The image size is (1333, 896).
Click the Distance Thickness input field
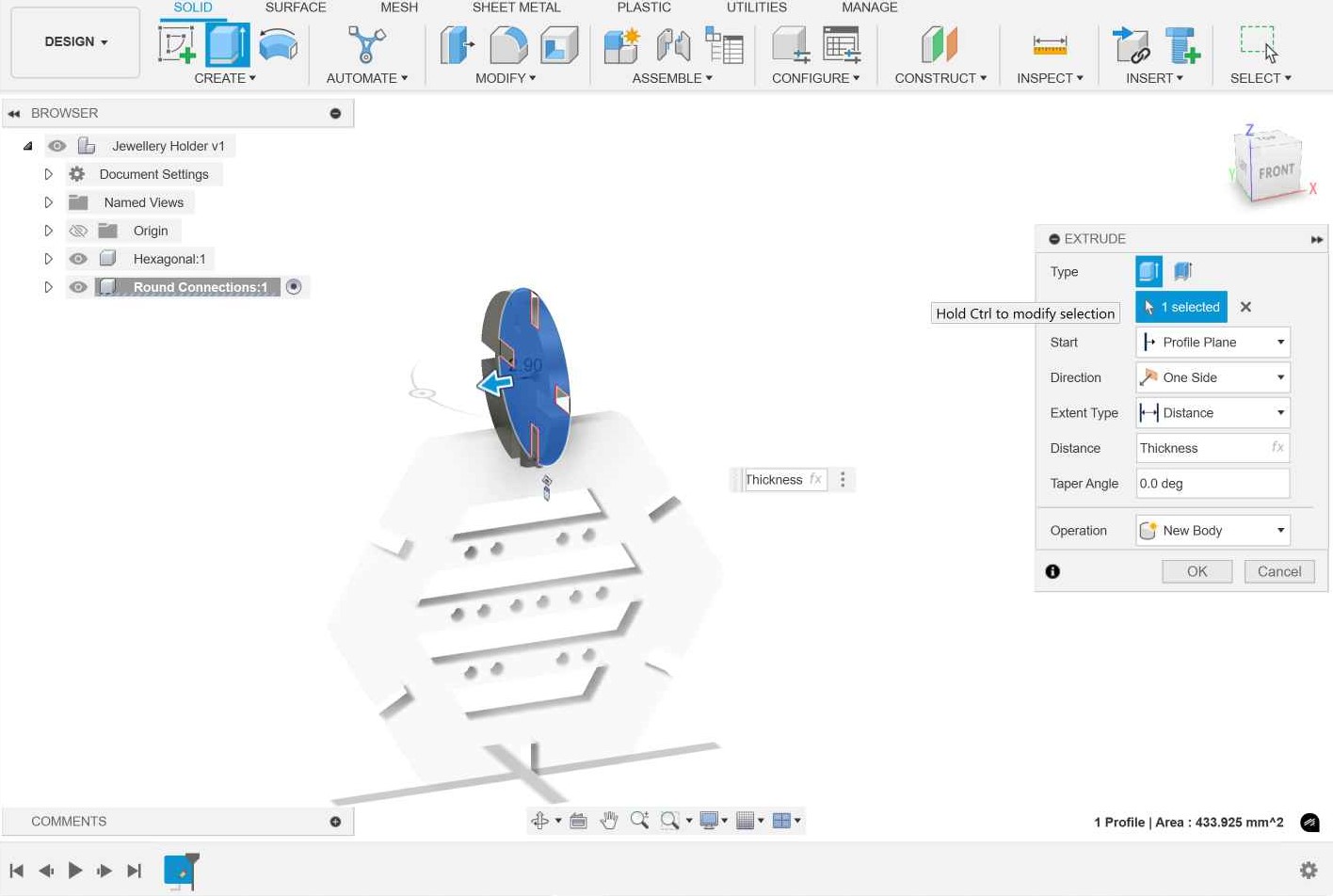(x=1213, y=448)
